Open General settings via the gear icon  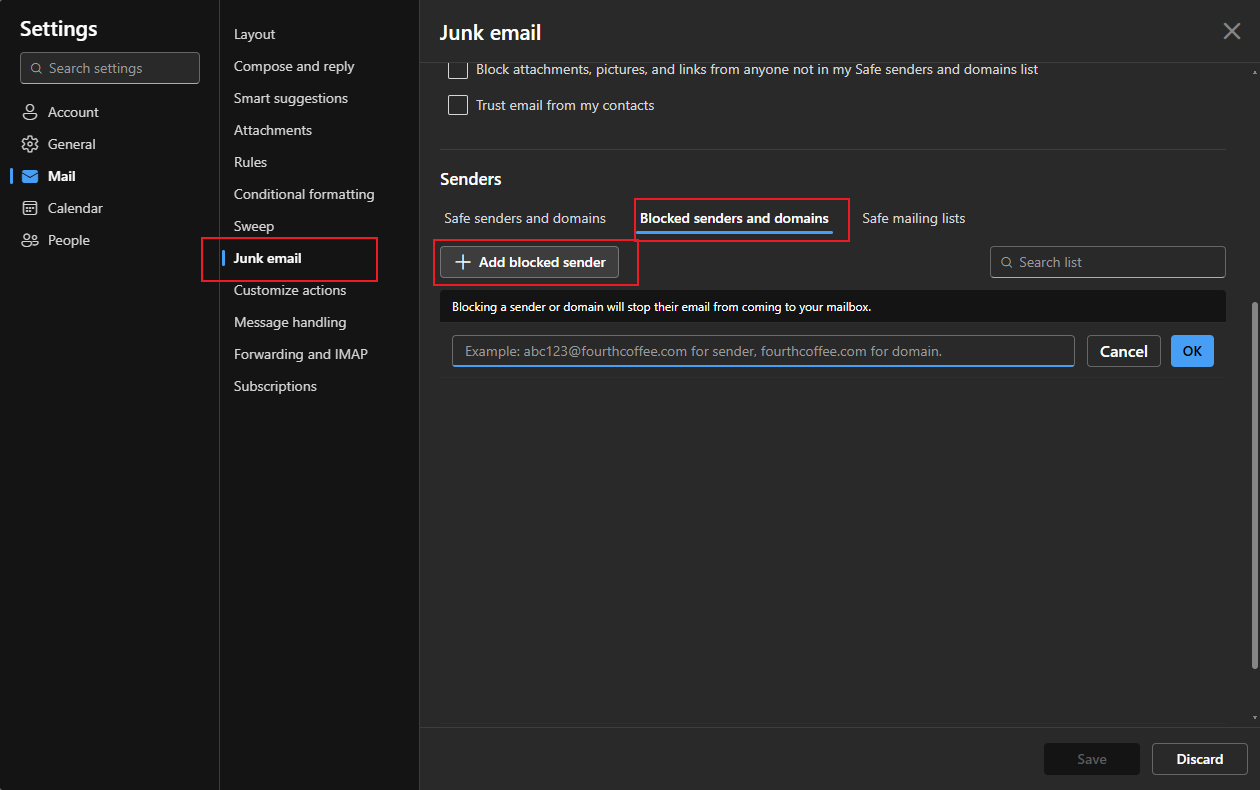28,143
